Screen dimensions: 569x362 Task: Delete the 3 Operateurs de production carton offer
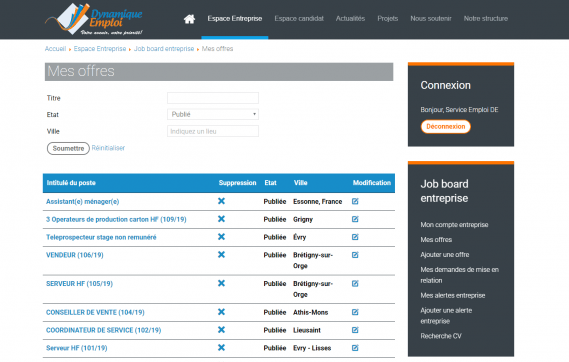click(x=221, y=219)
